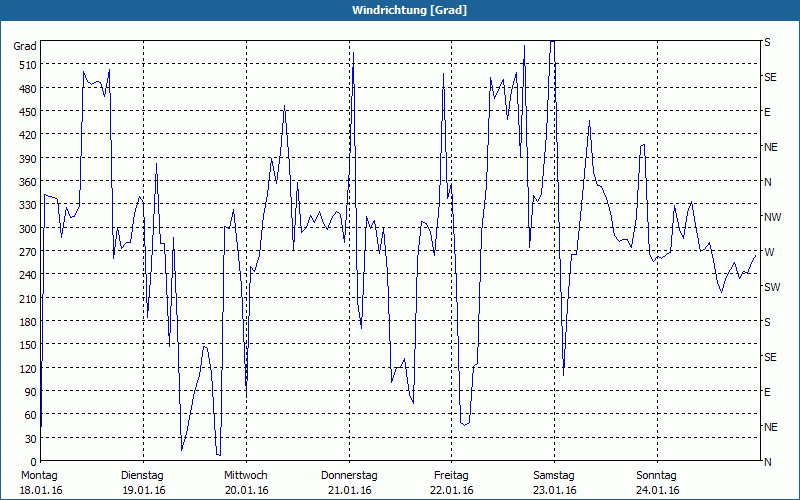The height and width of the screenshot is (500, 800).
Task: Select the 'Dienstag' day label
Action: point(142,476)
